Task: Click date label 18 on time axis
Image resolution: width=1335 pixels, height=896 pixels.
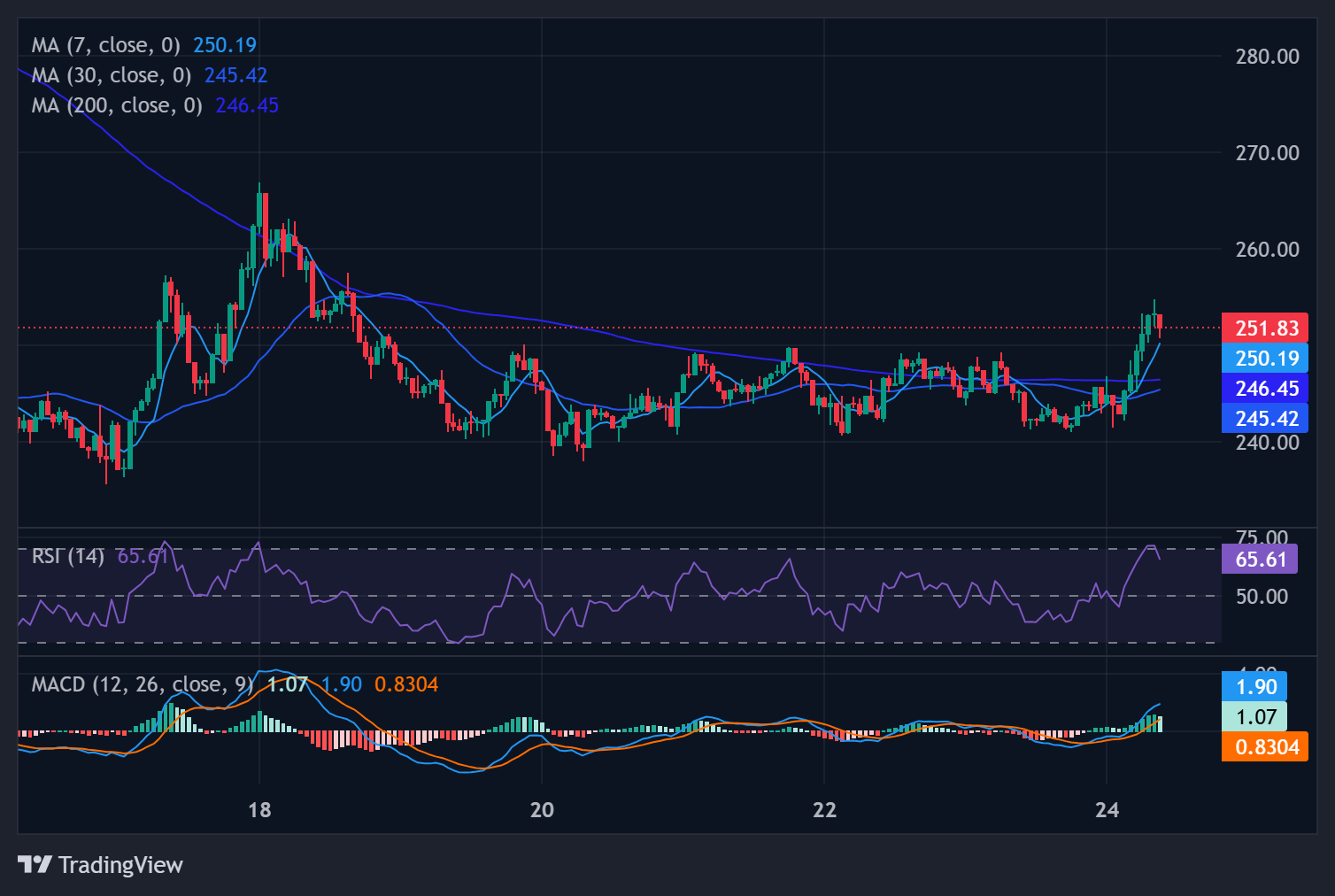Action: click(259, 809)
